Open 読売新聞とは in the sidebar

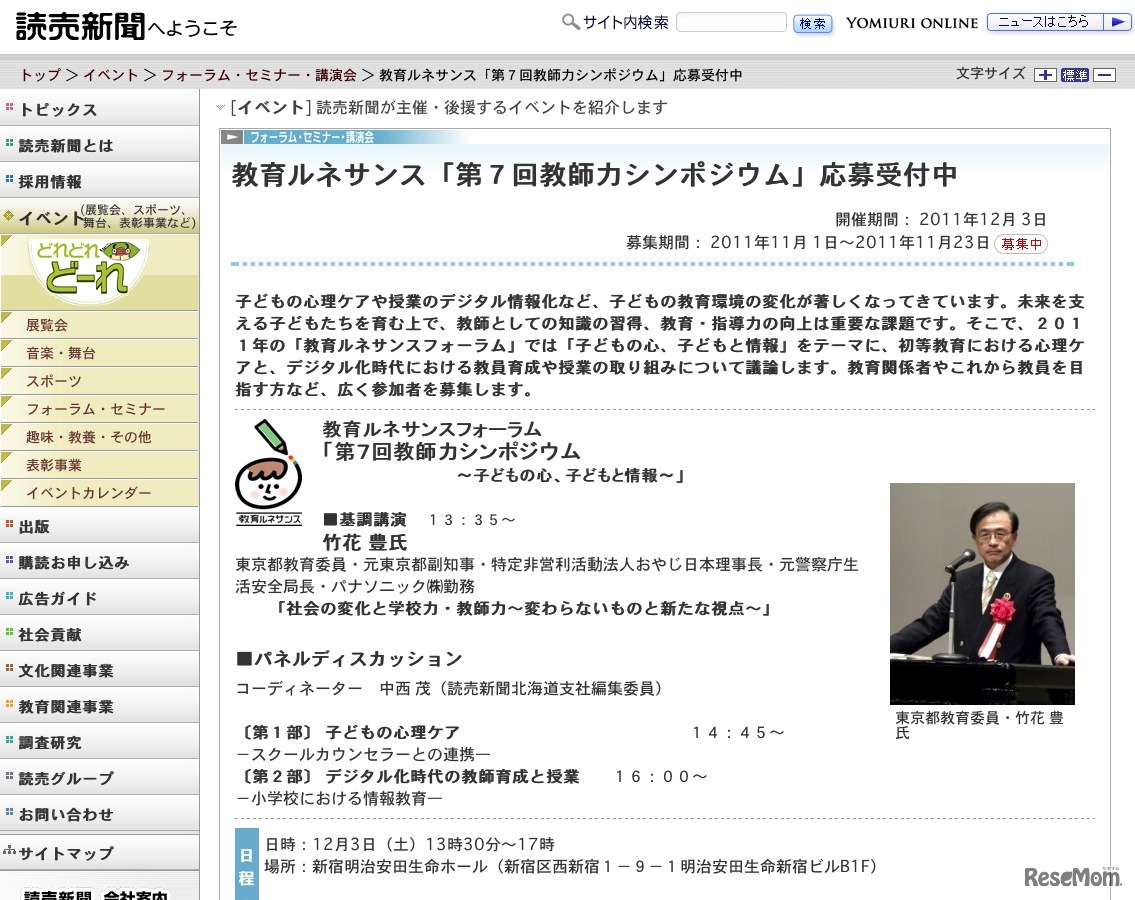click(99, 146)
